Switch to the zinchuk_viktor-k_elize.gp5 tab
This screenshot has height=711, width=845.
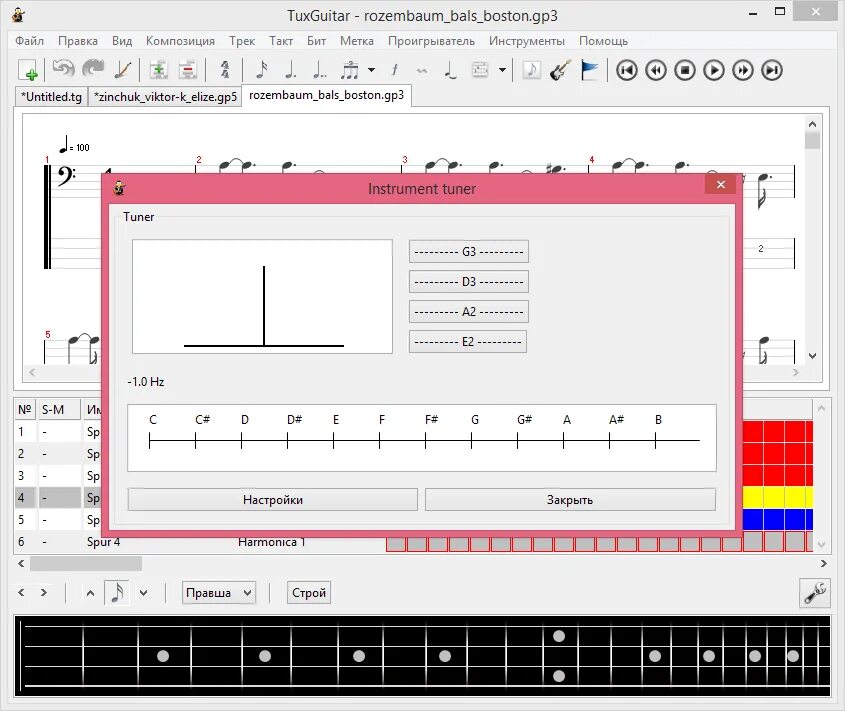click(165, 97)
